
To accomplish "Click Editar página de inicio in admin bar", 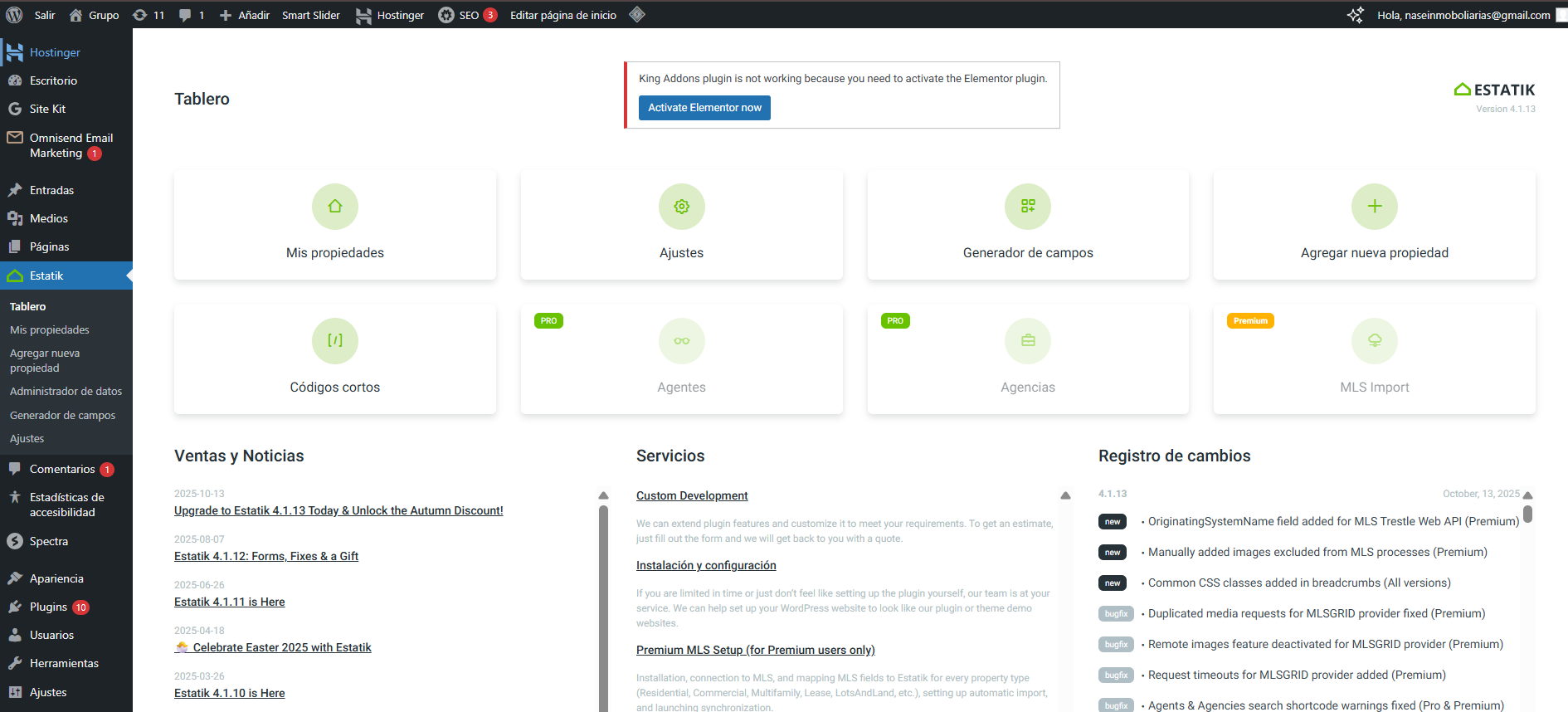I will [x=562, y=15].
